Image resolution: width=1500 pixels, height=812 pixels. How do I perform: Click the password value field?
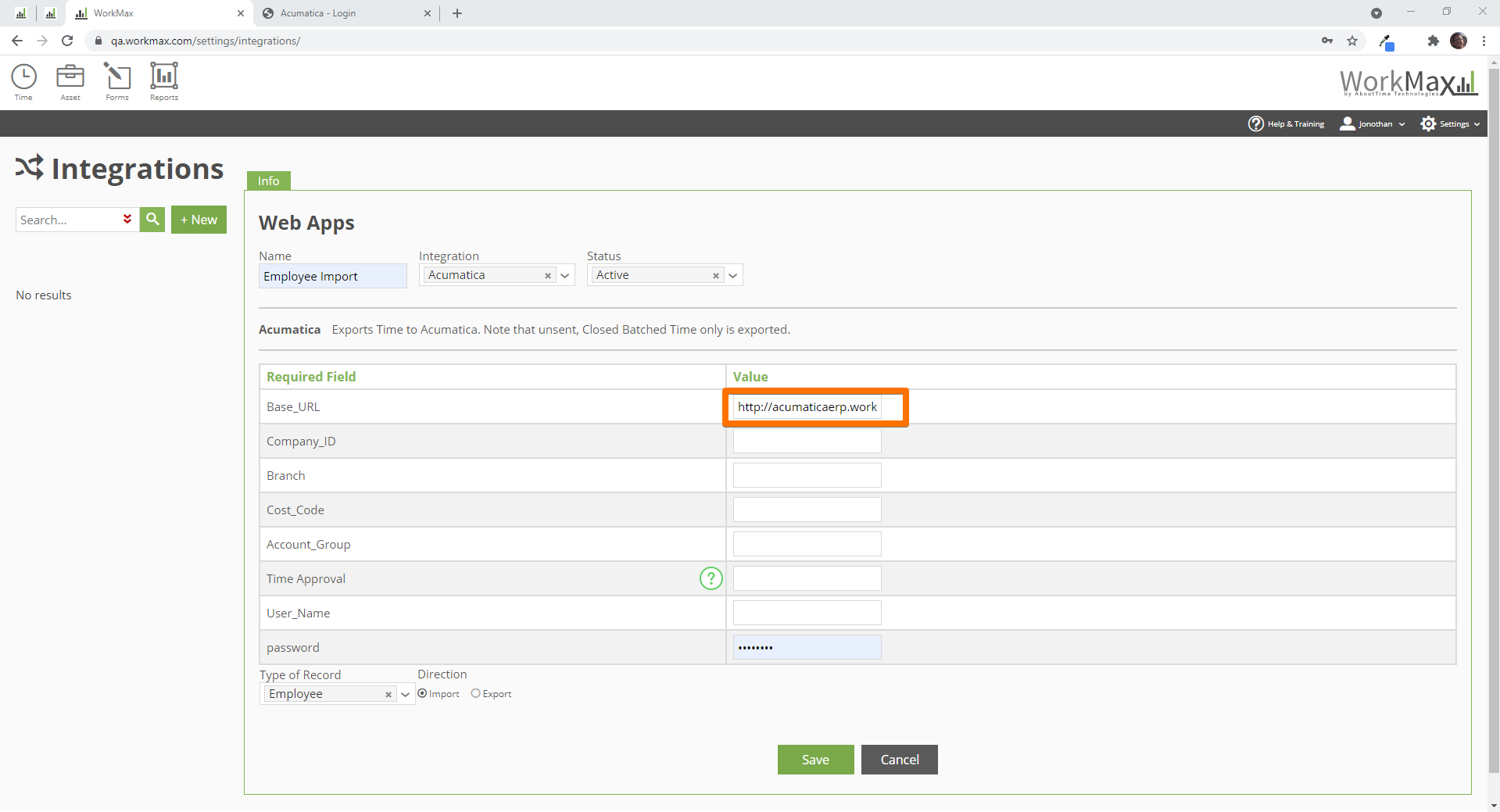tap(807, 647)
